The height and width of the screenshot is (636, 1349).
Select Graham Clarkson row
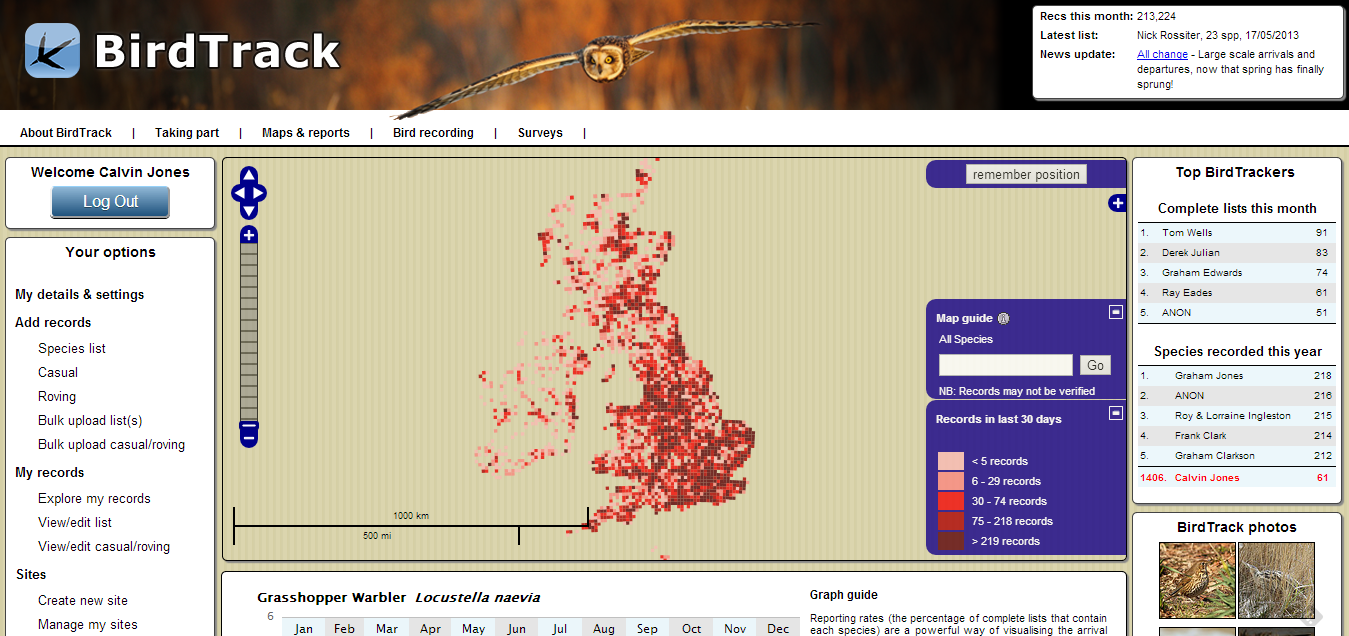[1236, 456]
